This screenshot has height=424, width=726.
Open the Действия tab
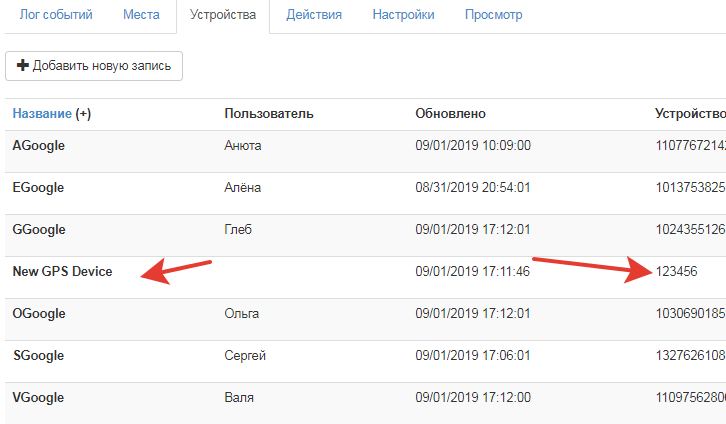click(314, 15)
